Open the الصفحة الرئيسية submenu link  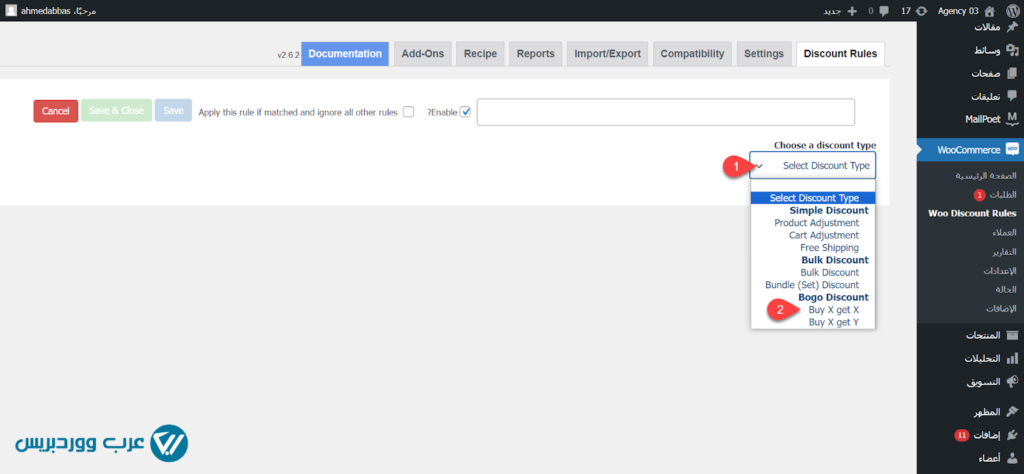tap(986, 176)
